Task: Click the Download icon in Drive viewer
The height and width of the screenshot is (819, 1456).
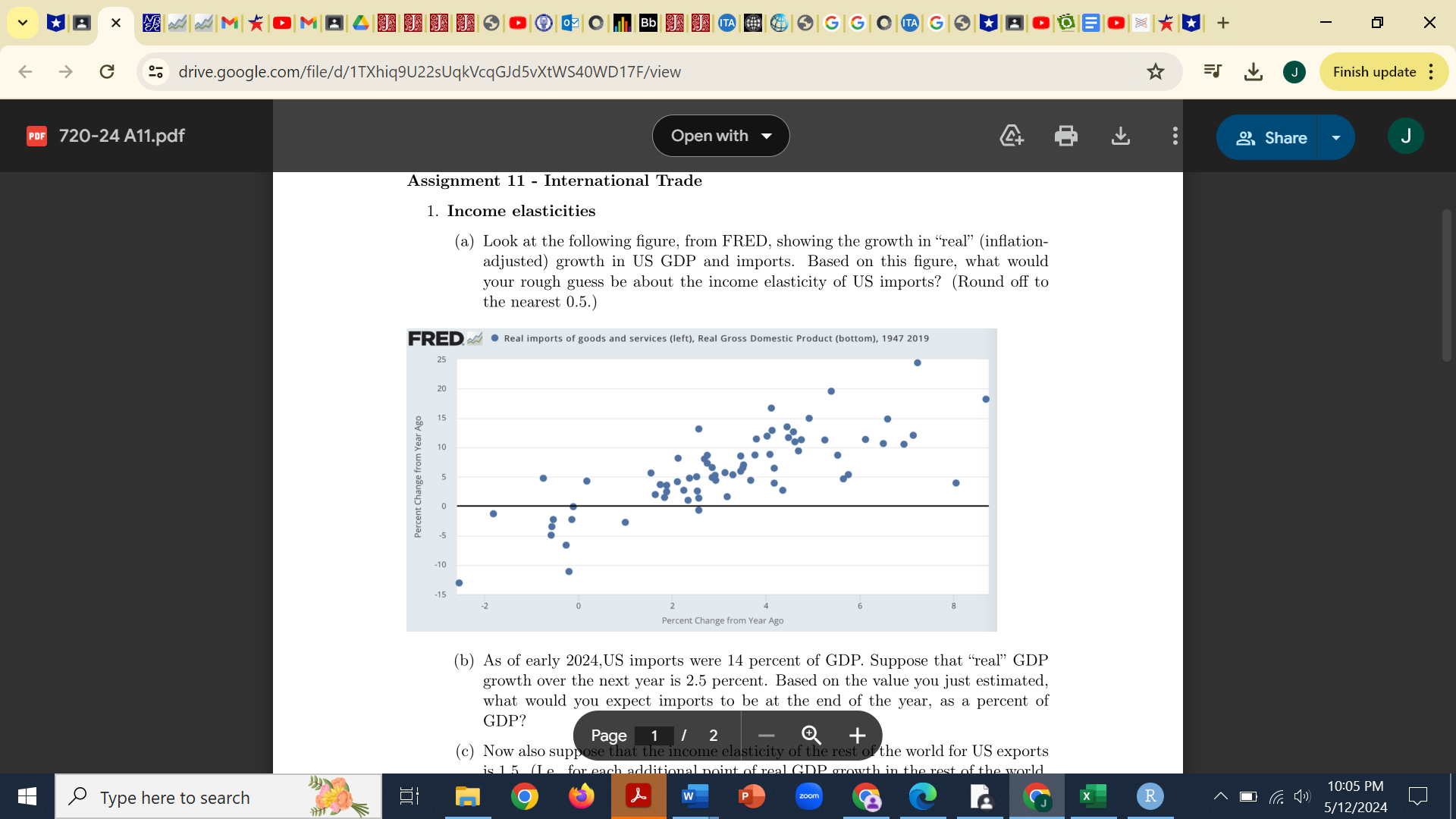Action: click(x=1120, y=136)
